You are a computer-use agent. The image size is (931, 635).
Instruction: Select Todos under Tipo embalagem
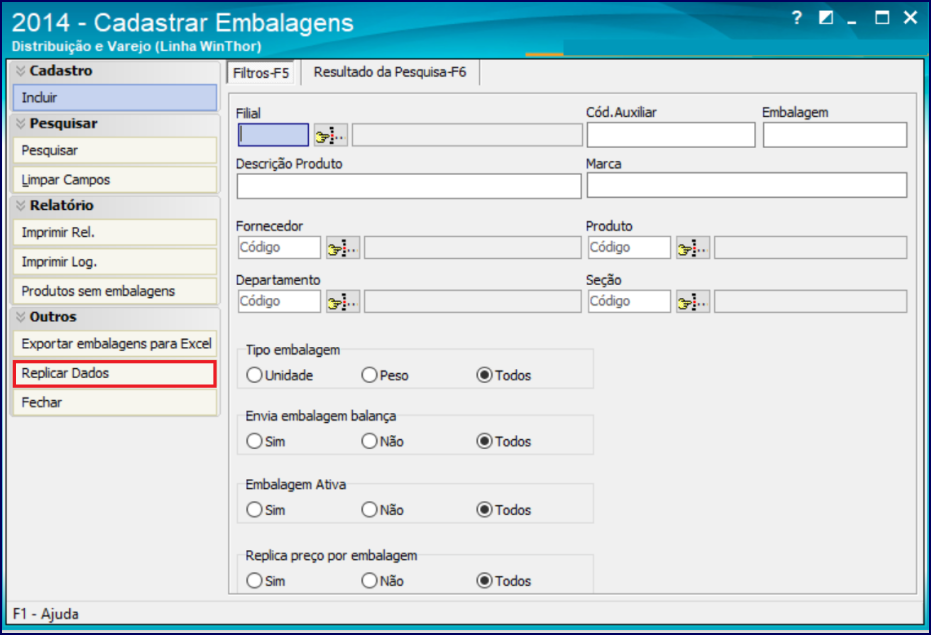484,375
